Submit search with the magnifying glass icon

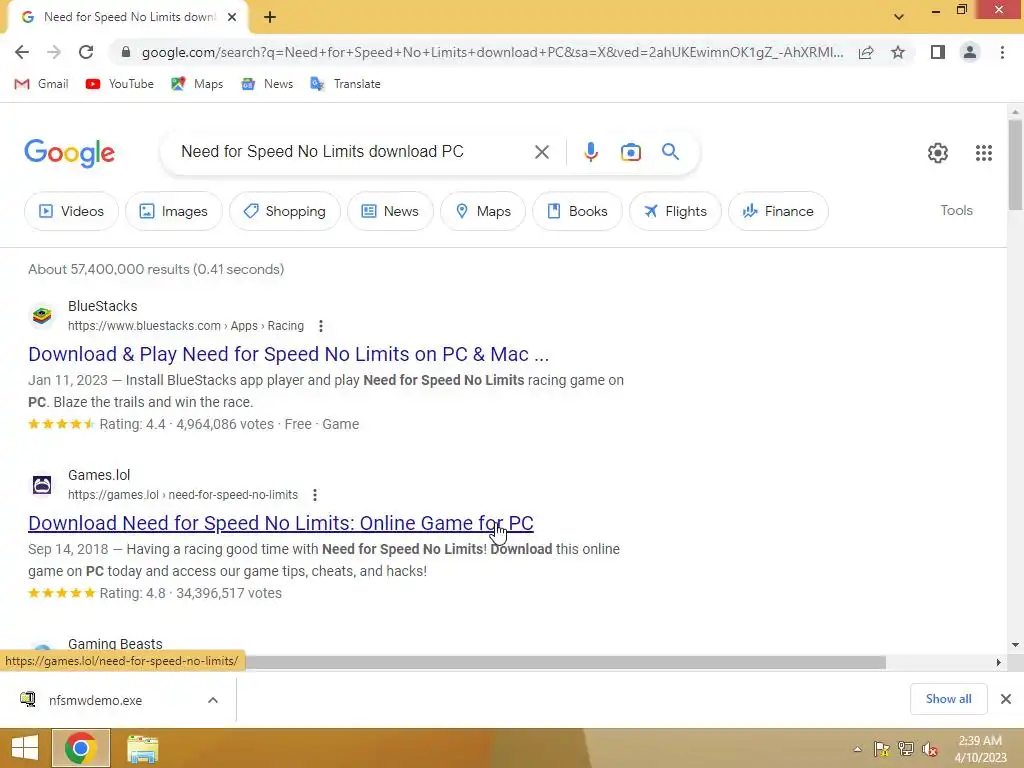(x=670, y=152)
